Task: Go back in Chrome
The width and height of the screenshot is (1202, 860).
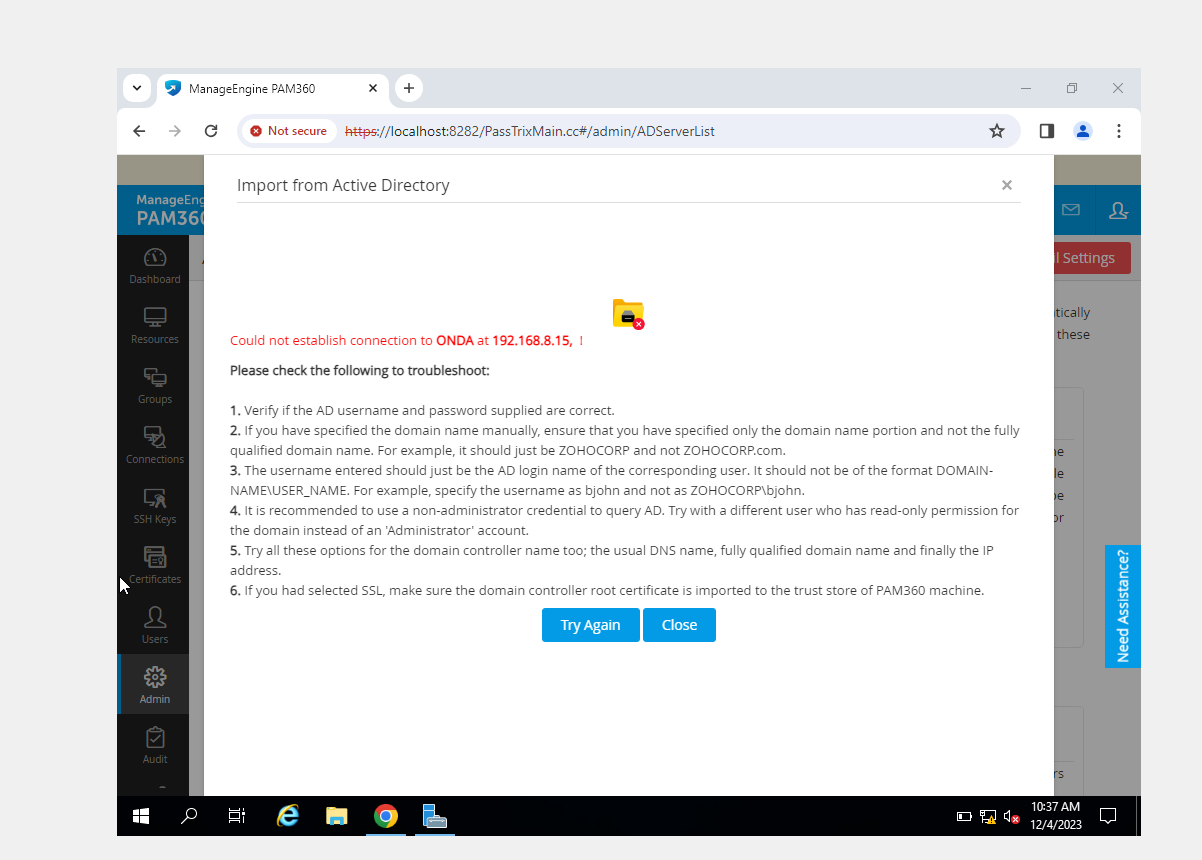Action: [139, 131]
